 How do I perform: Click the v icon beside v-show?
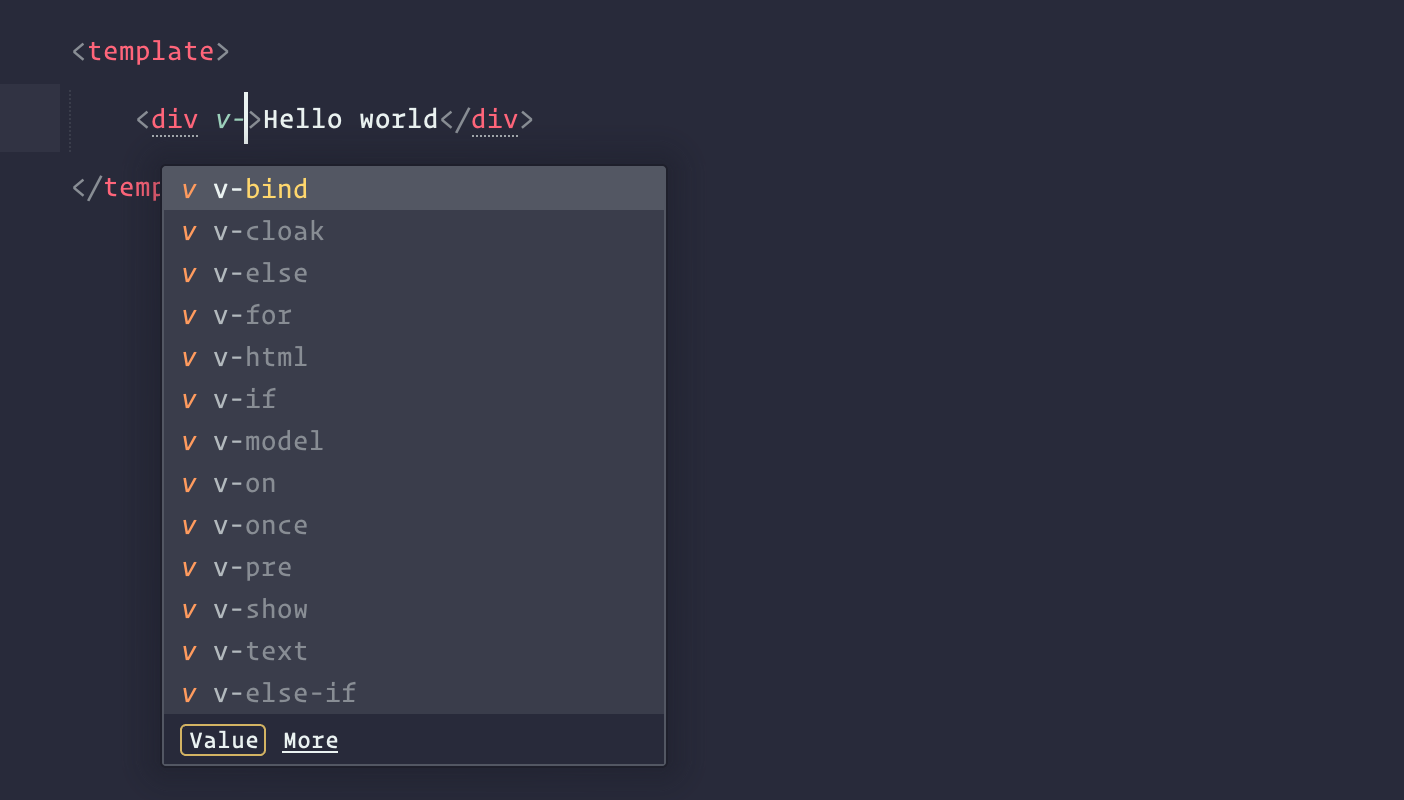tap(189, 610)
